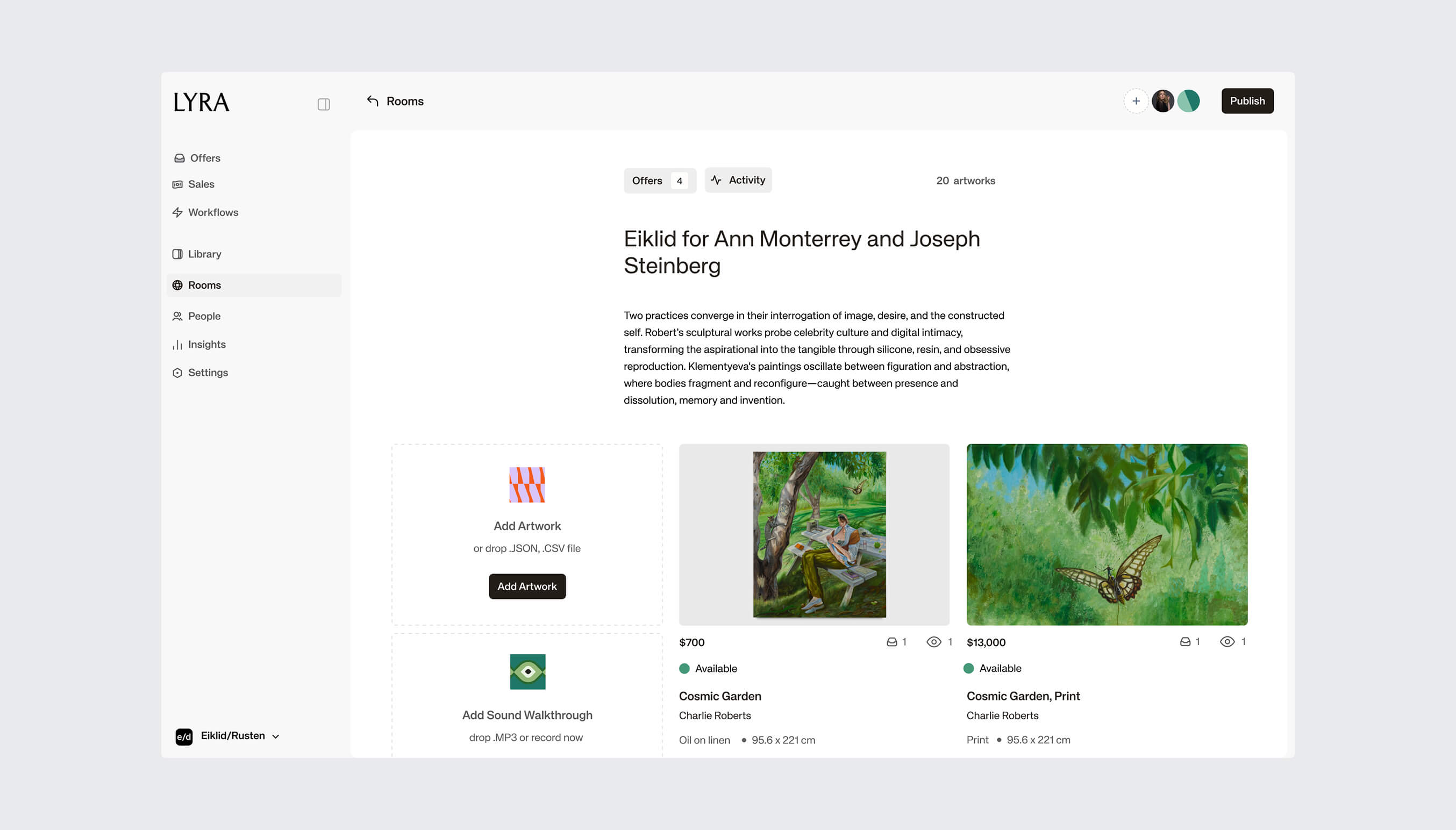Click the '20 artworks' count
The image size is (1456, 830).
point(965,181)
